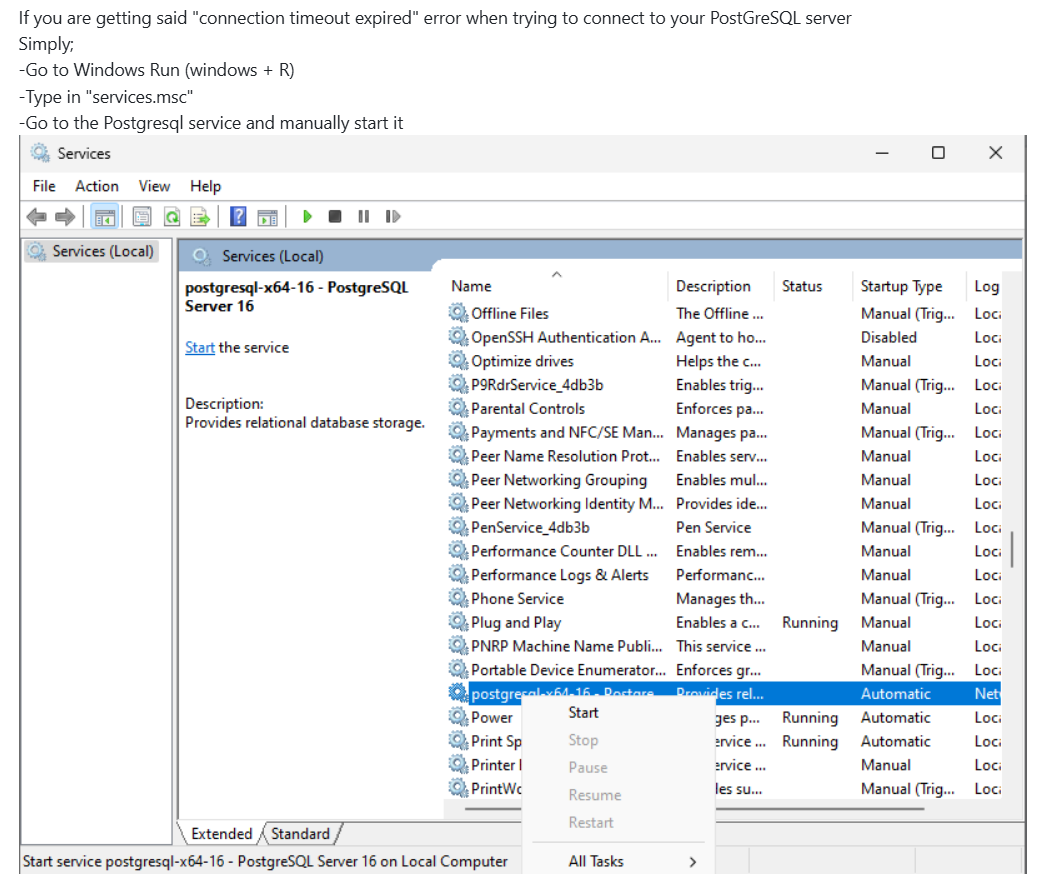Click the Forward arrow in the toolbar
This screenshot has width=1061, height=878.
pos(65,216)
